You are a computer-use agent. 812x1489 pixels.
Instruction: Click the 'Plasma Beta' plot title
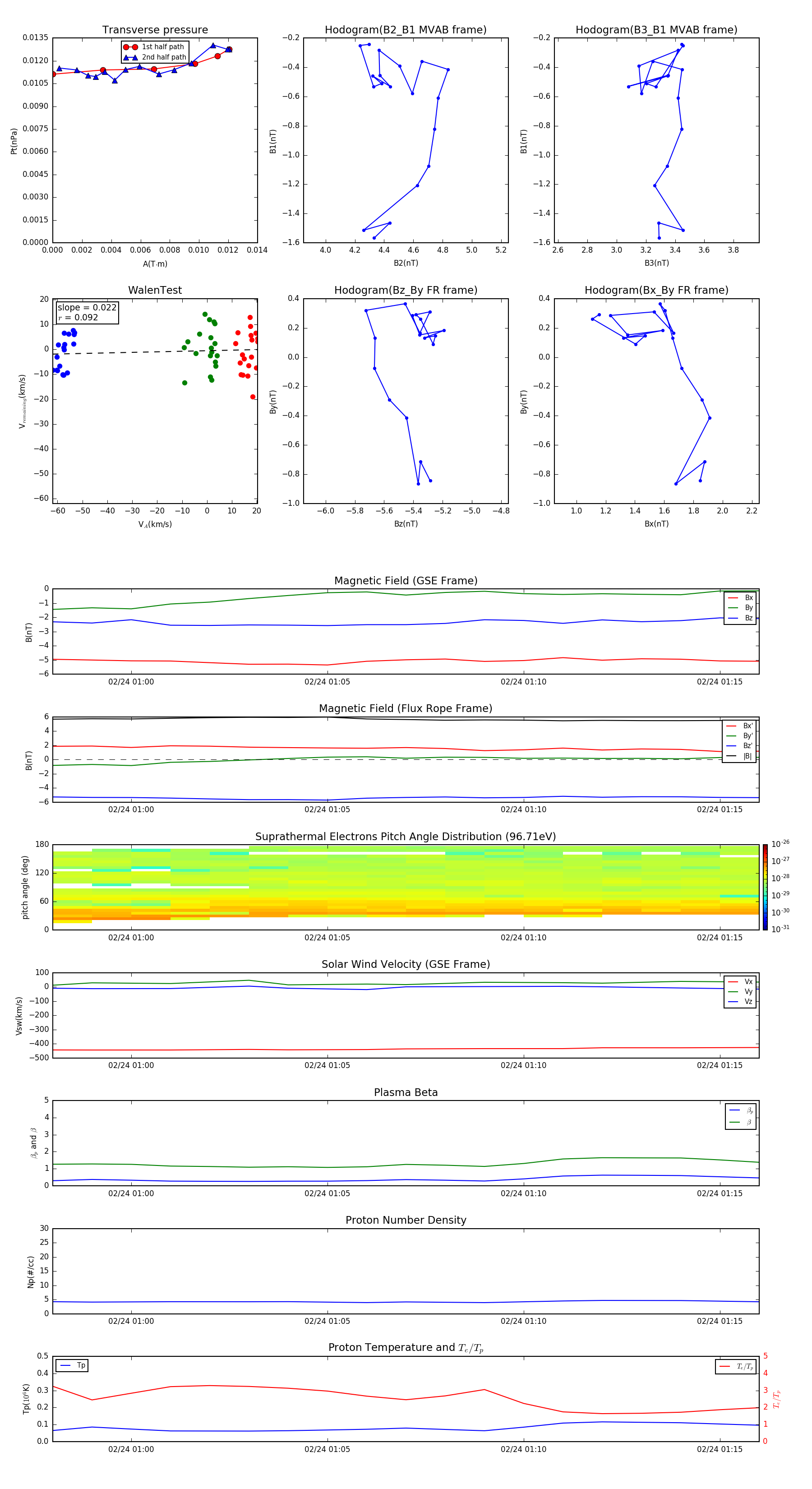(406, 1092)
